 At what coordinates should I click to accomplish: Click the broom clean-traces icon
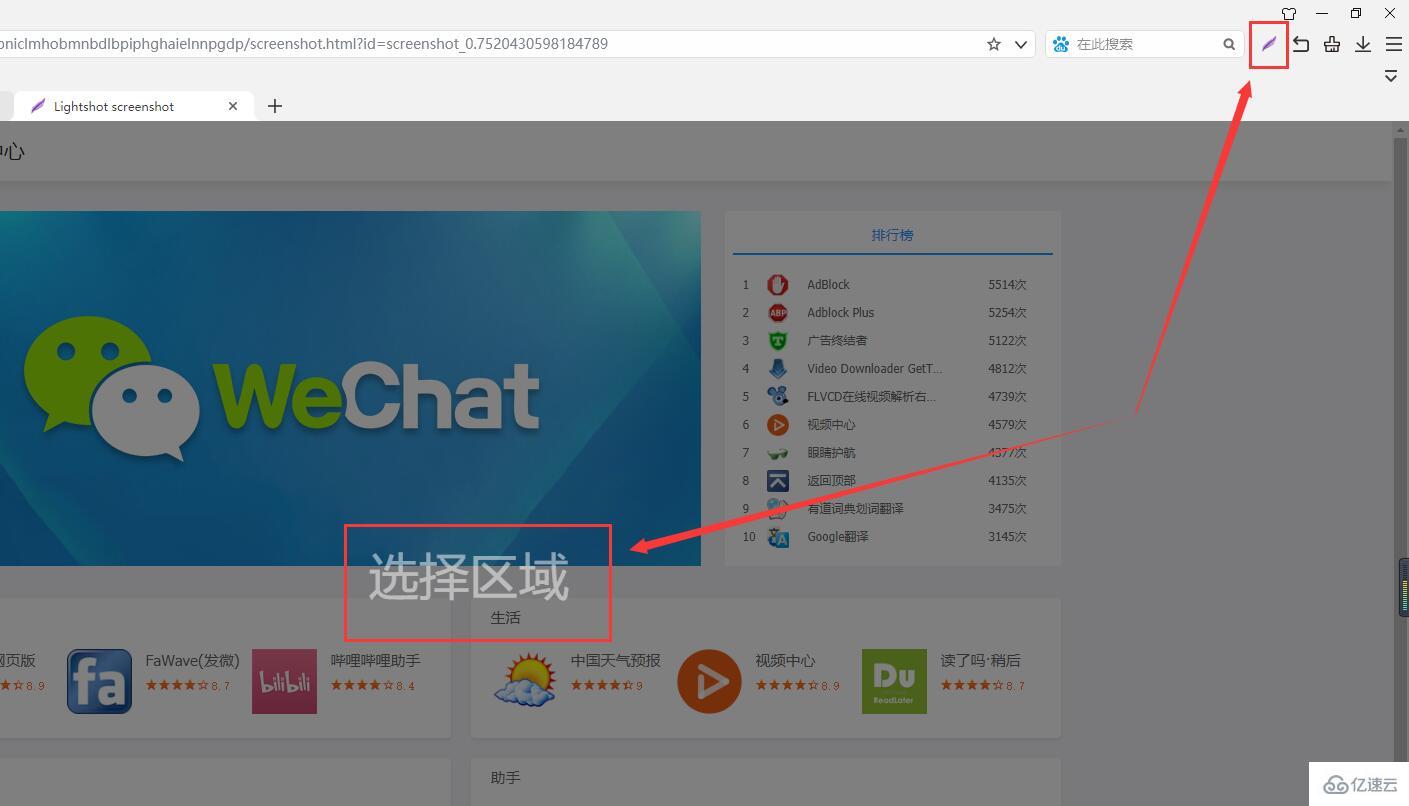point(1332,44)
